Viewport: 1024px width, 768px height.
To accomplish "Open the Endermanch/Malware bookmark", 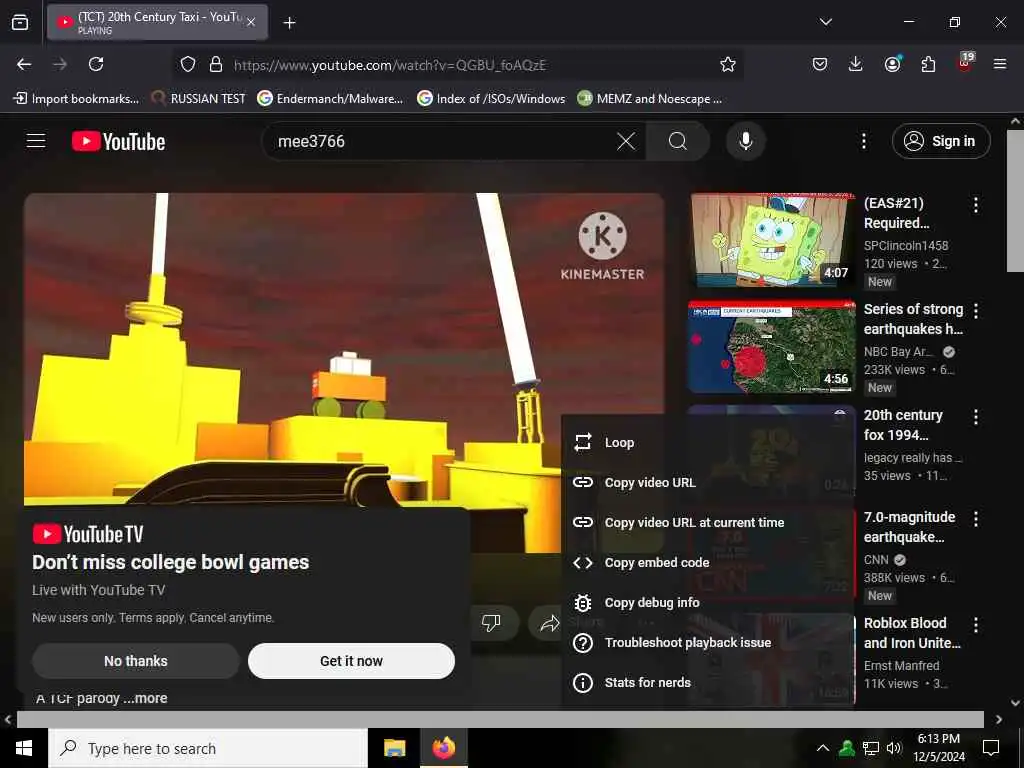I will tap(330, 99).
